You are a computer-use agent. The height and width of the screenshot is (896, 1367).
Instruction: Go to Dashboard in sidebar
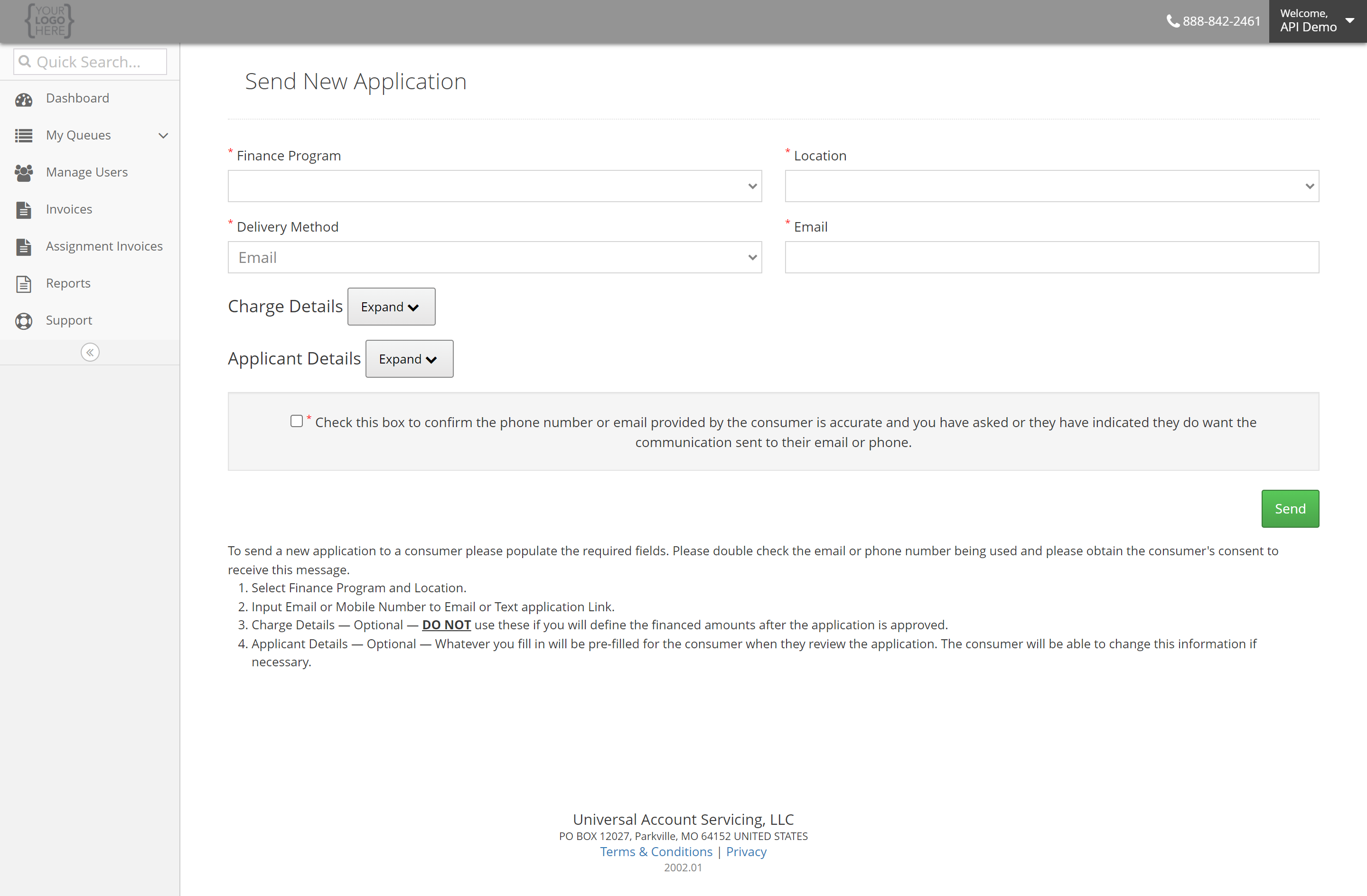[x=77, y=98]
